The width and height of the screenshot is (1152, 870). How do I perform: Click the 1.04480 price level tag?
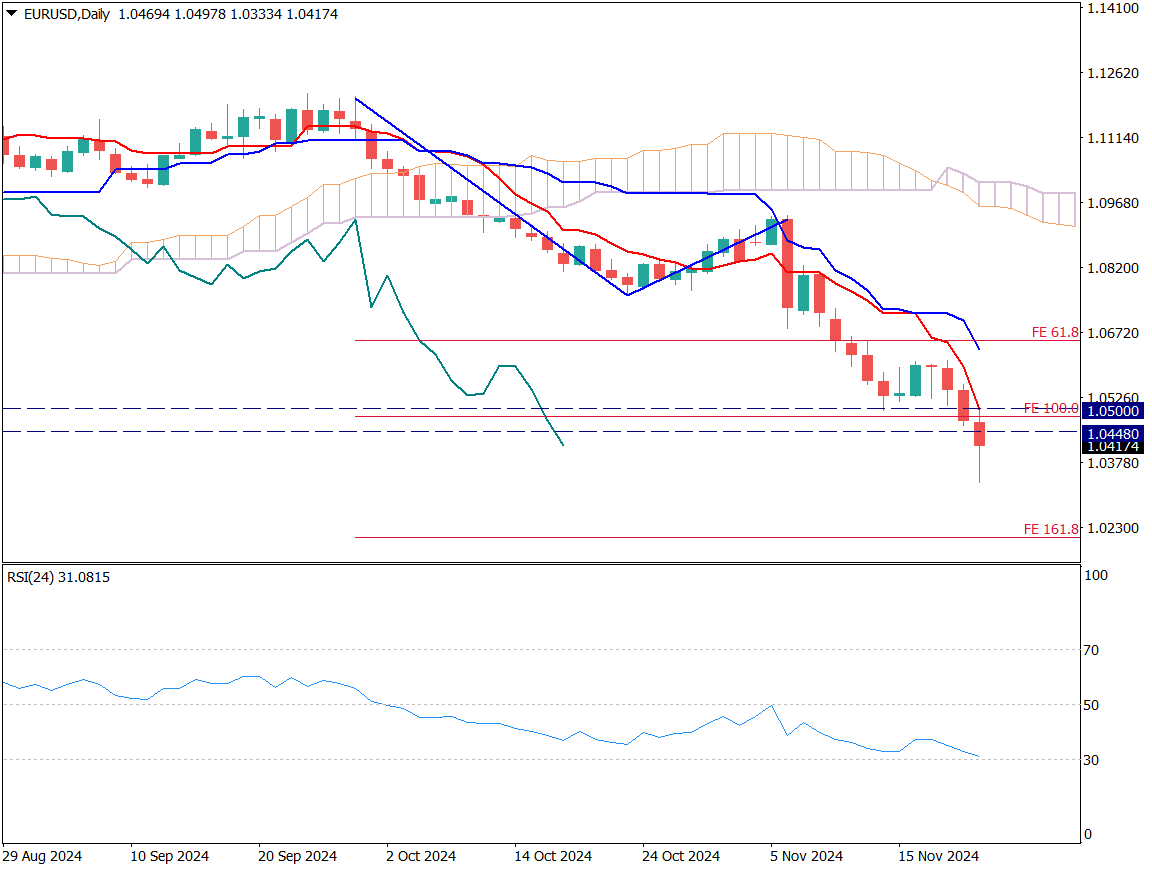tap(1113, 433)
